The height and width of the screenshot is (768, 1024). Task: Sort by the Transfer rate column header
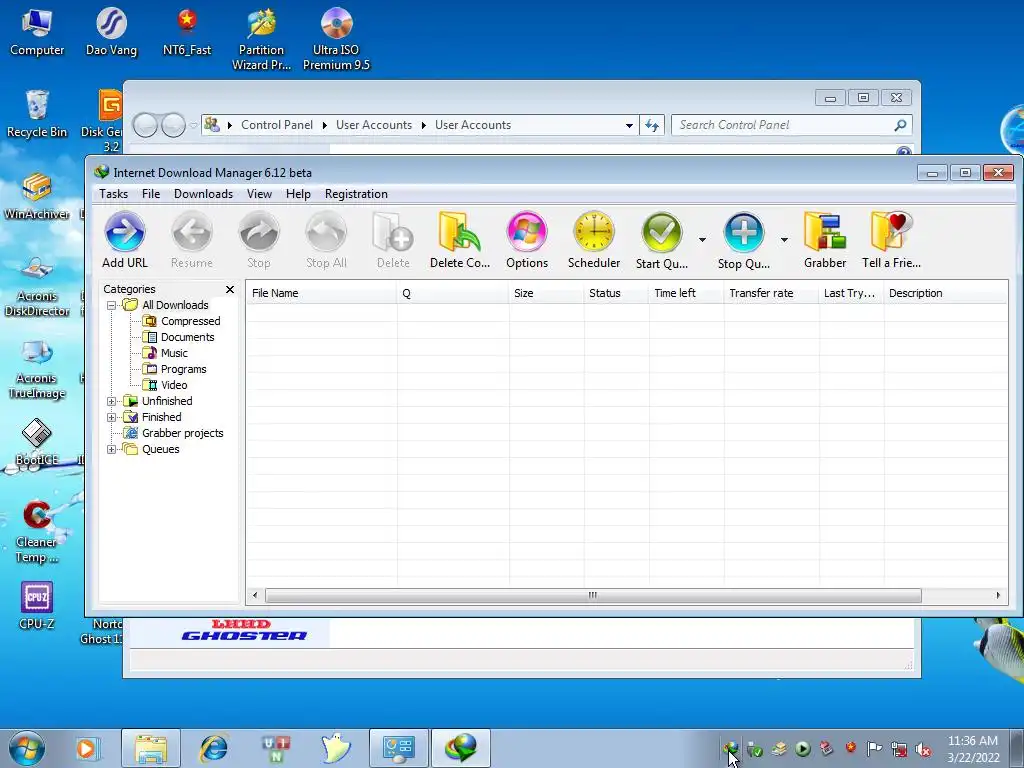[771, 293]
